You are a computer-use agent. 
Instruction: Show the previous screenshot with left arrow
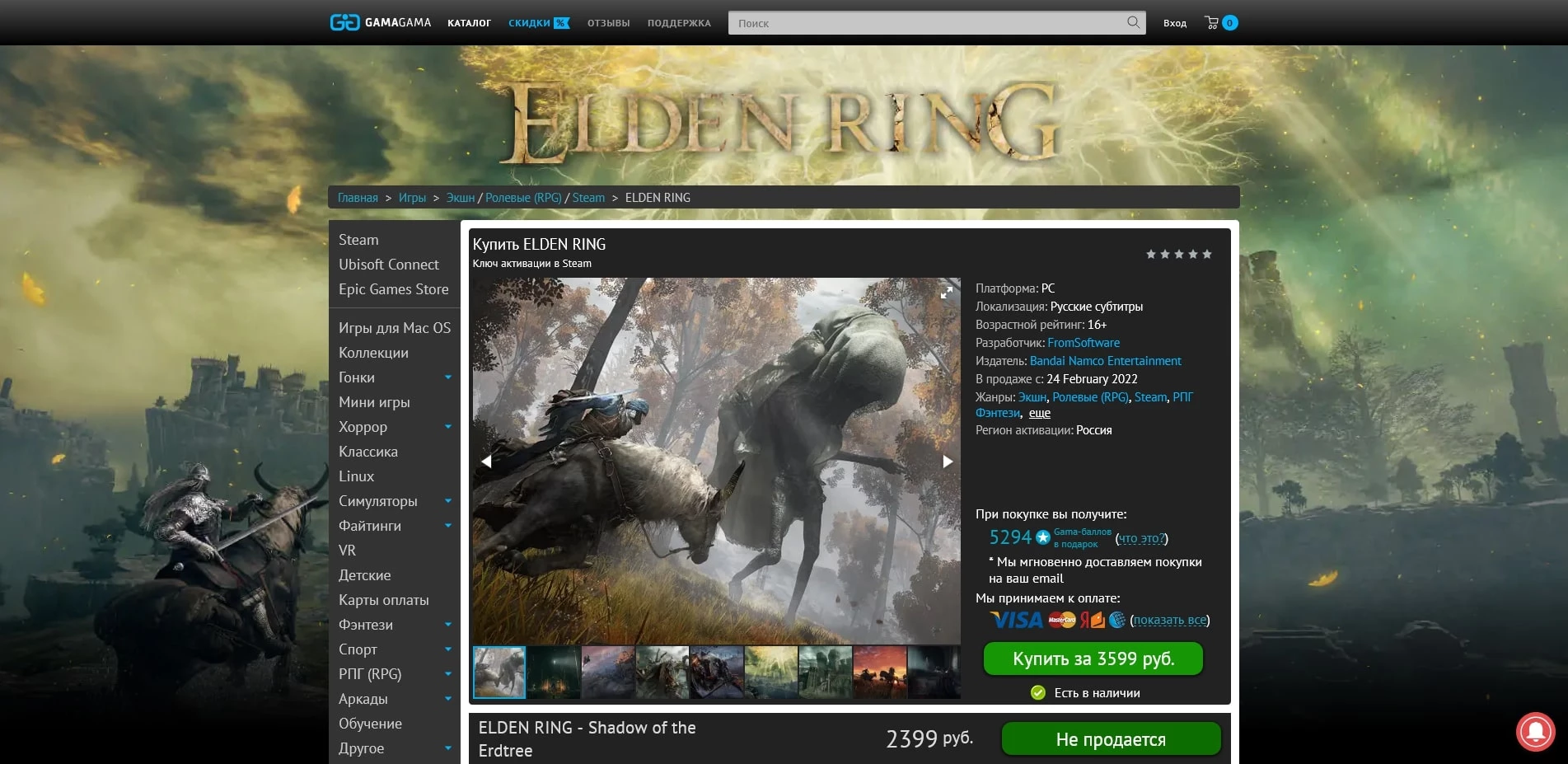click(x=486, y=462)
